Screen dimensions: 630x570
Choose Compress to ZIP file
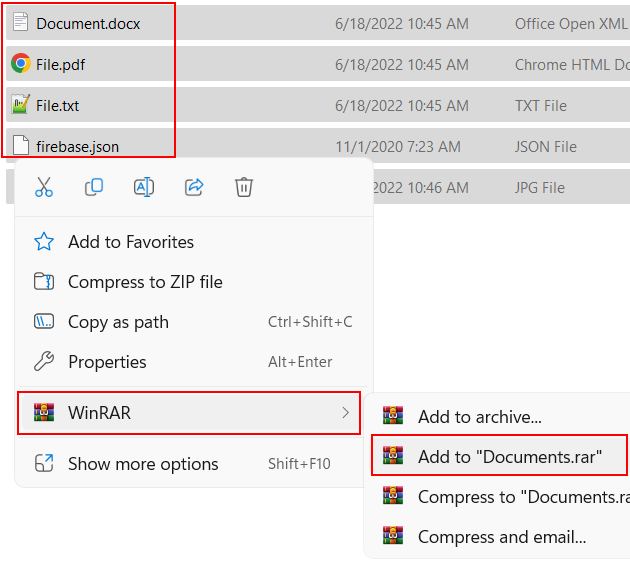coord(145,282)
